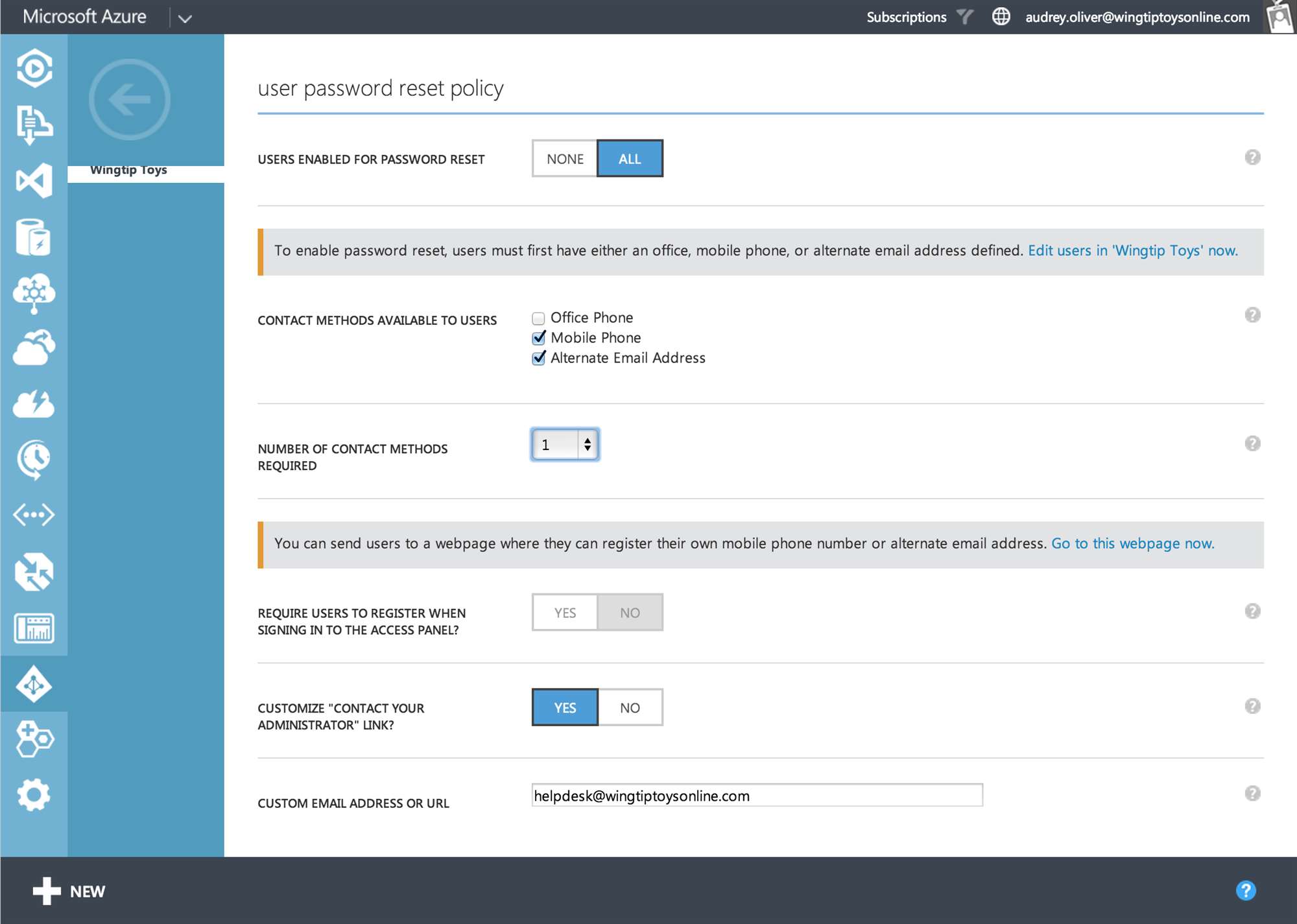Open the import/export document sidebar icon
Viewport: 1297px width, 924px height.
(34, 124)
